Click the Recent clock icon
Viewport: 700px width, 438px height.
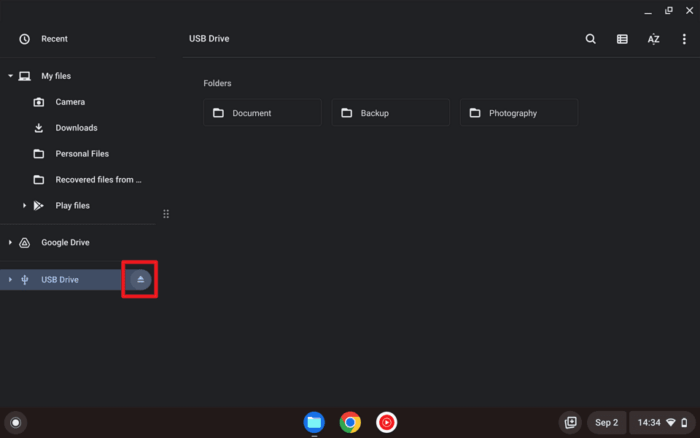click(x=25, y=39)
